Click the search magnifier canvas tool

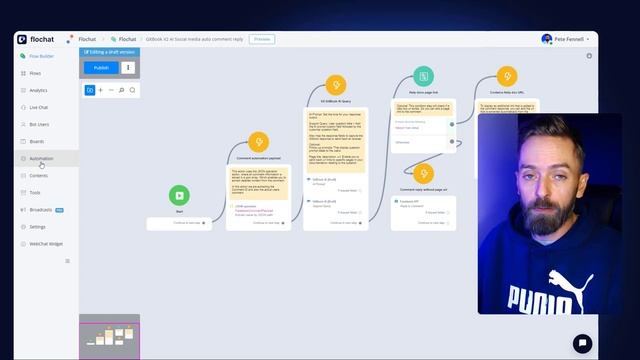[122, 90]
